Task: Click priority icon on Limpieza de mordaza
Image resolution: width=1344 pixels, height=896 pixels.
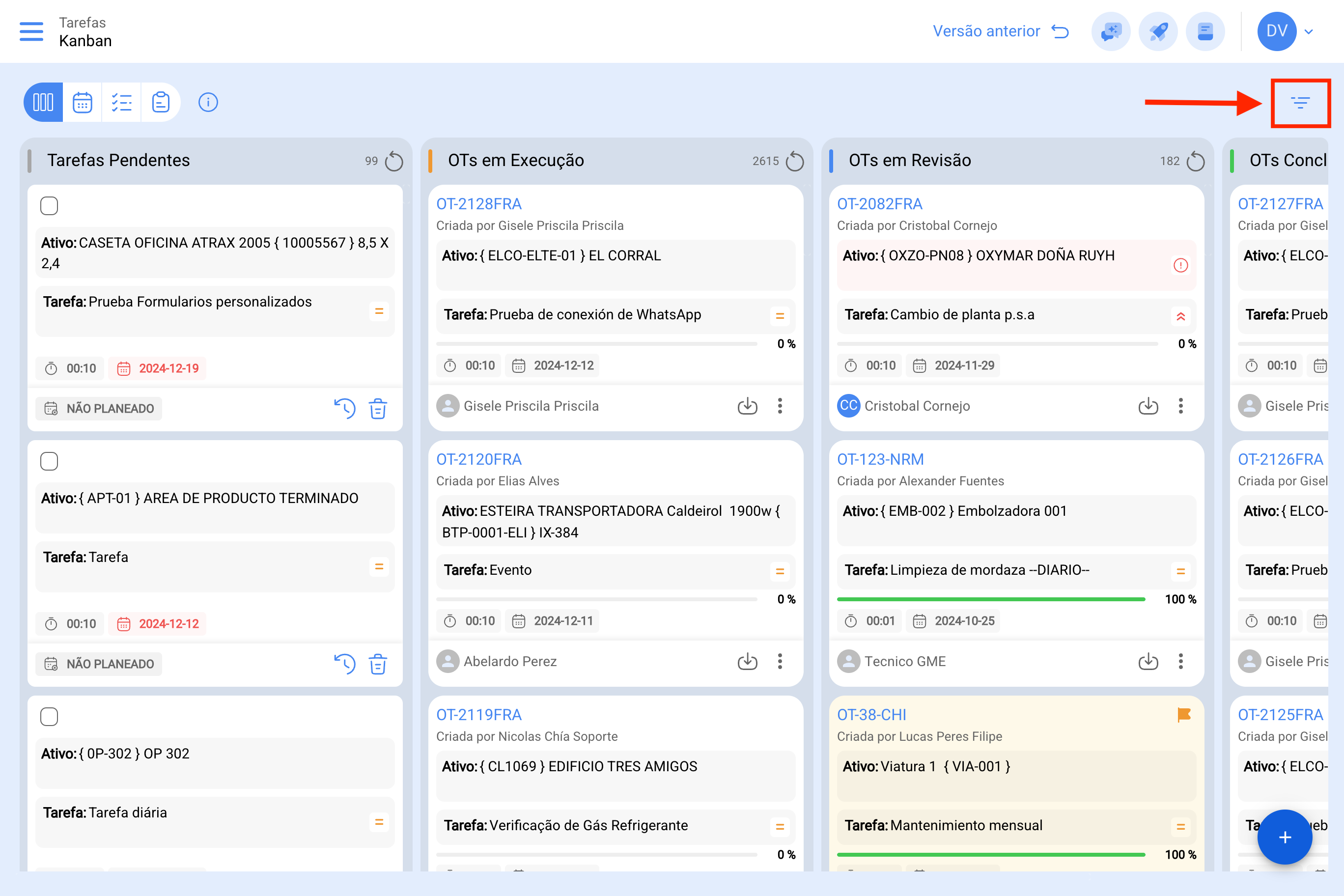Action: tap(1180, 571)
